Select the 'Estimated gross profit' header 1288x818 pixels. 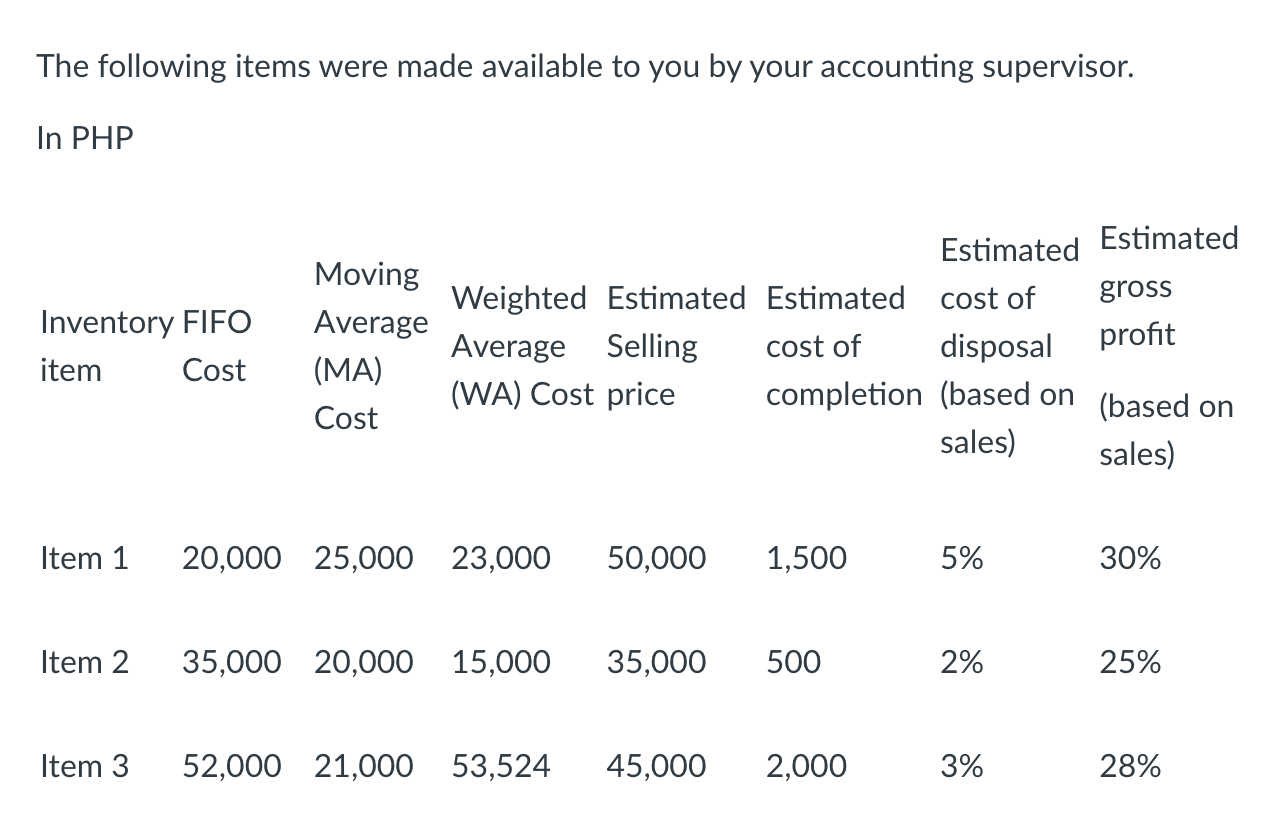click(x=1168, y=346)
